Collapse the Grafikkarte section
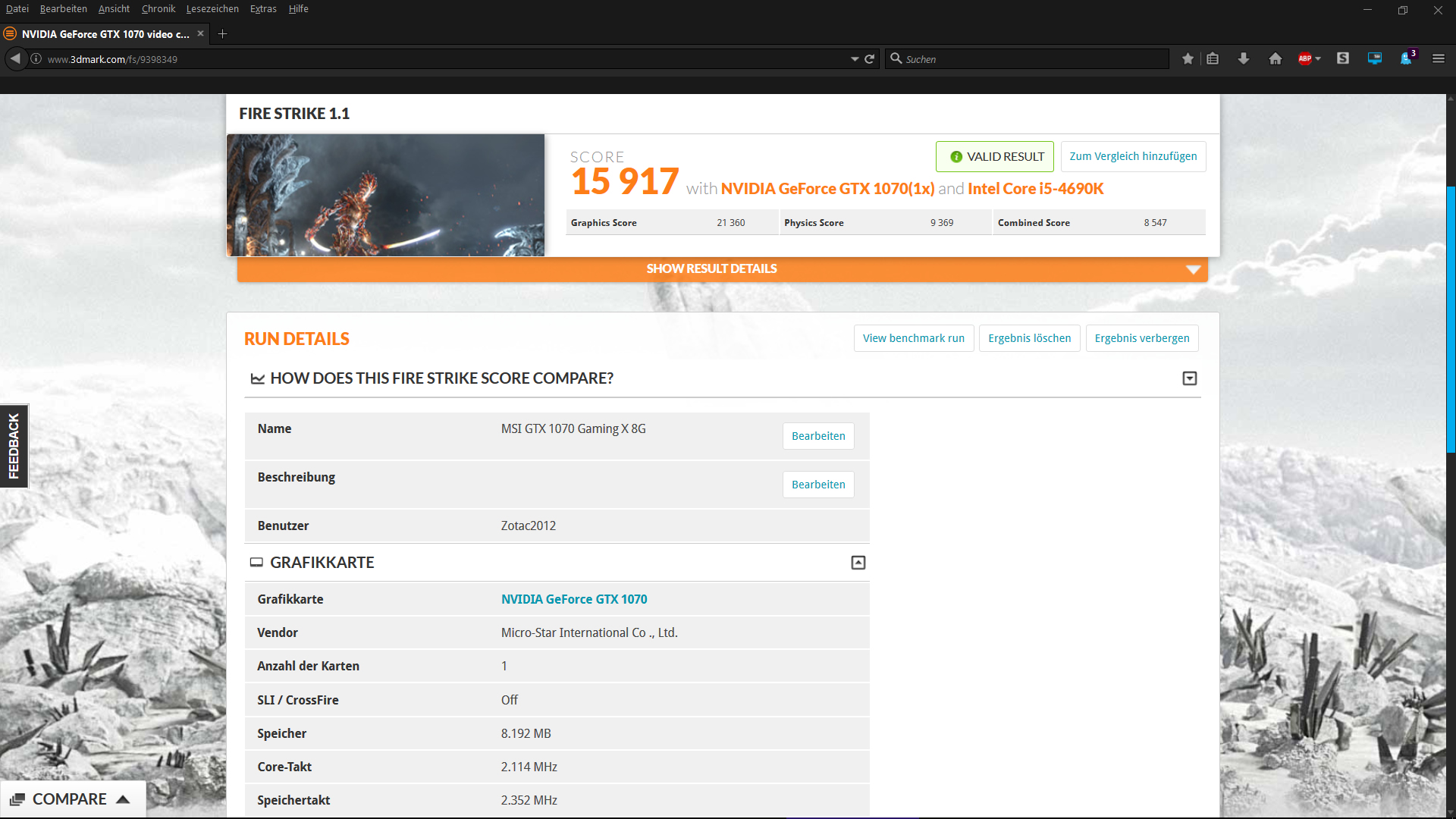This screenshot has height=819, width=1456. (x=858, y=563)
